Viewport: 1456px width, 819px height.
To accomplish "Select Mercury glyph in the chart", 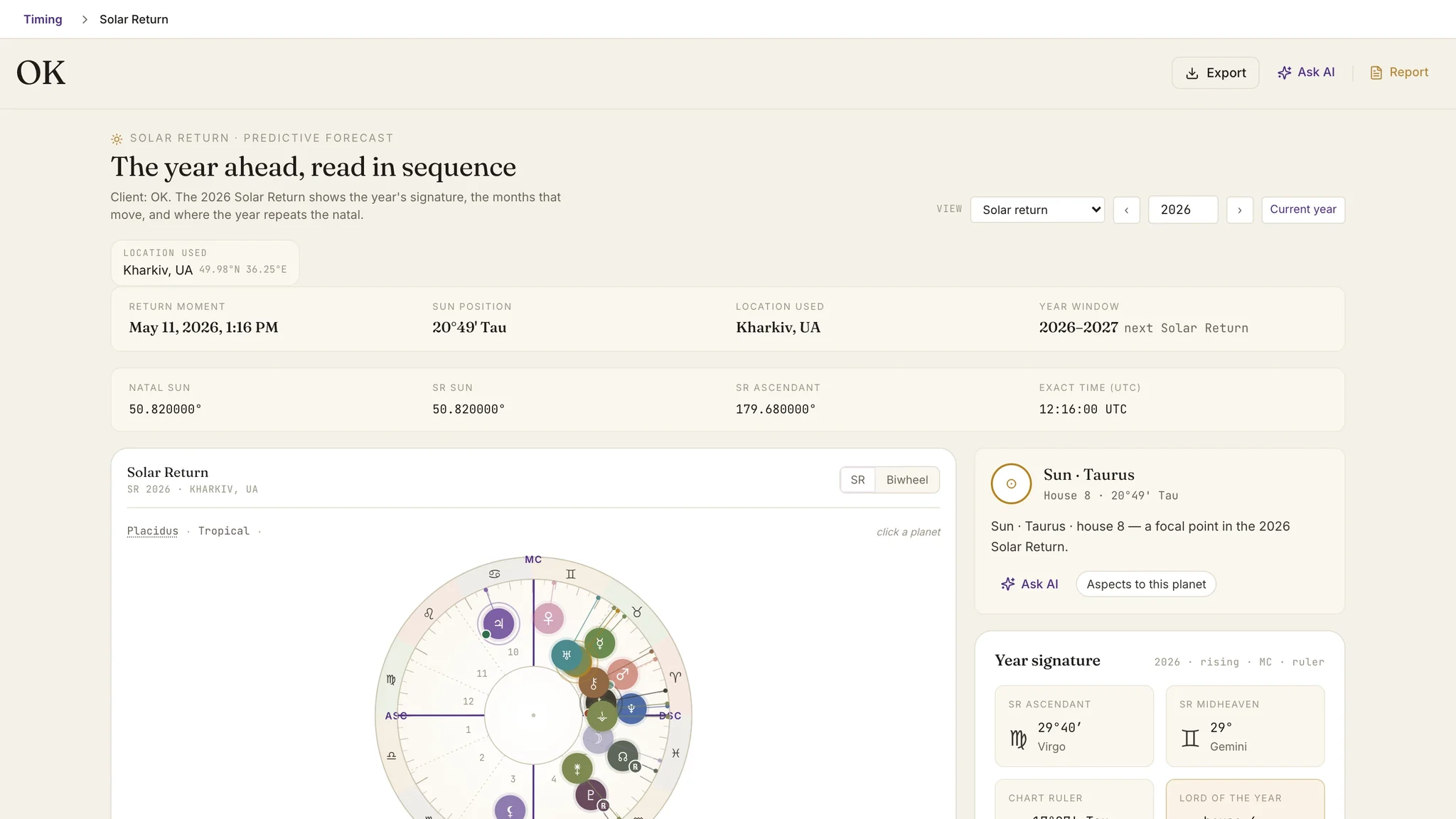I will [x=599, y=643].
